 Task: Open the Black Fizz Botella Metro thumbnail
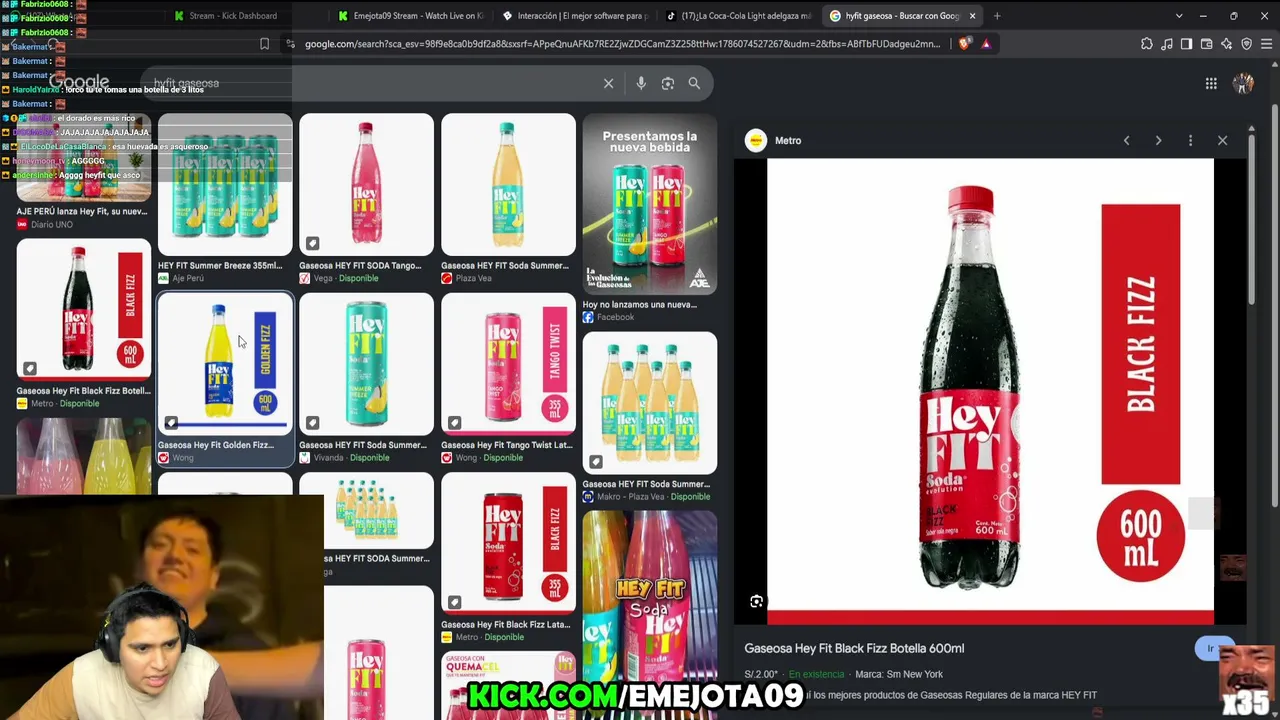pyautogui.click(x=84, y=311)
